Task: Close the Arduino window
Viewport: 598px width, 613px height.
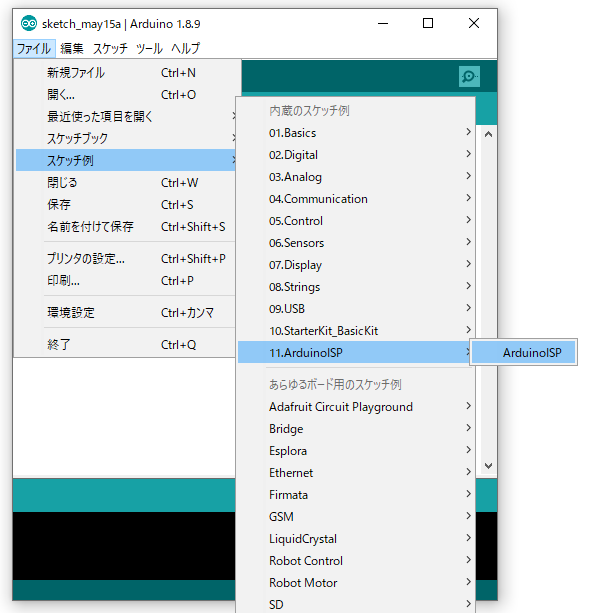Action: (474, 23)
